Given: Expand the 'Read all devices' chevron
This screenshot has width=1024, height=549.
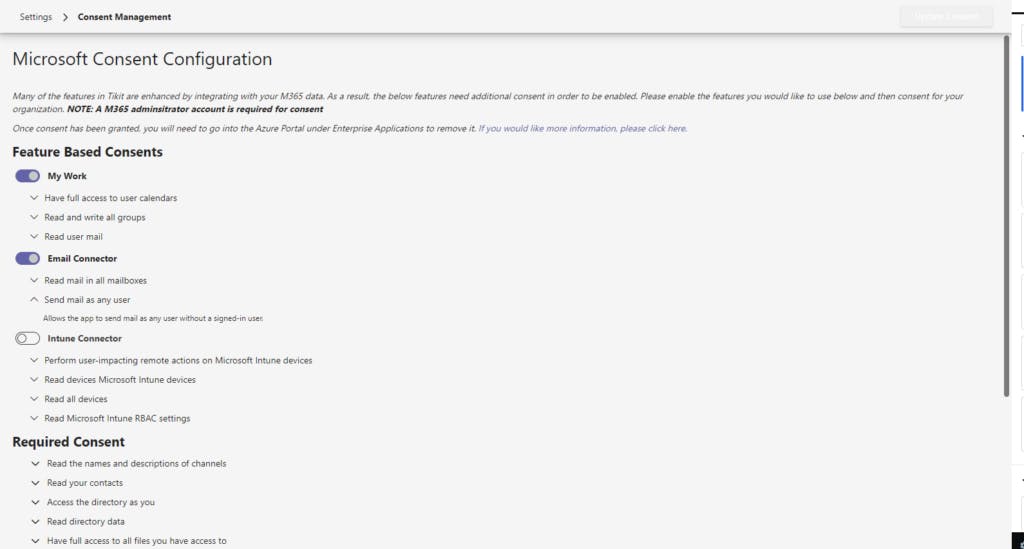Looking at the screenshot, I should [x=34, y=399].
